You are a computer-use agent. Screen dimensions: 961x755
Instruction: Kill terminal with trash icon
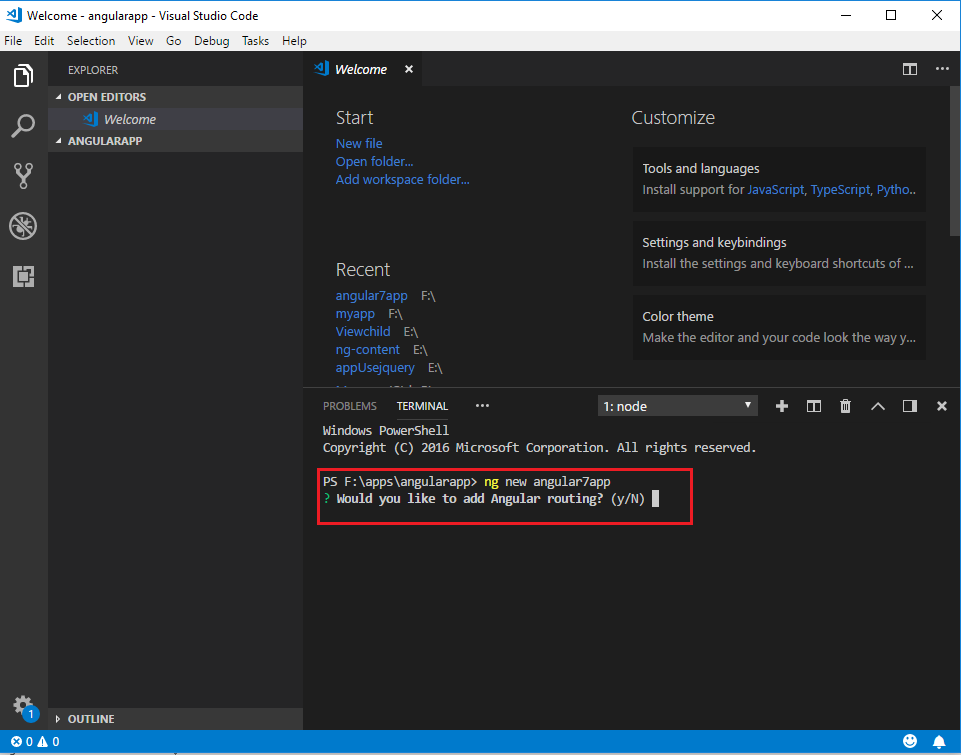845,406
